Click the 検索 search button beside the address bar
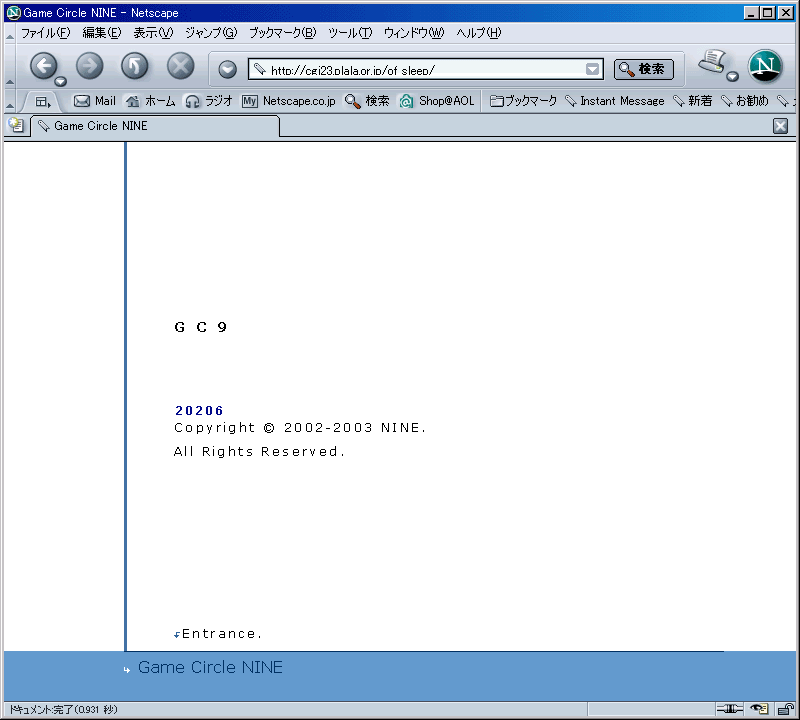The width and height of the screenshot is (800, 720). (x=643, y=69)
